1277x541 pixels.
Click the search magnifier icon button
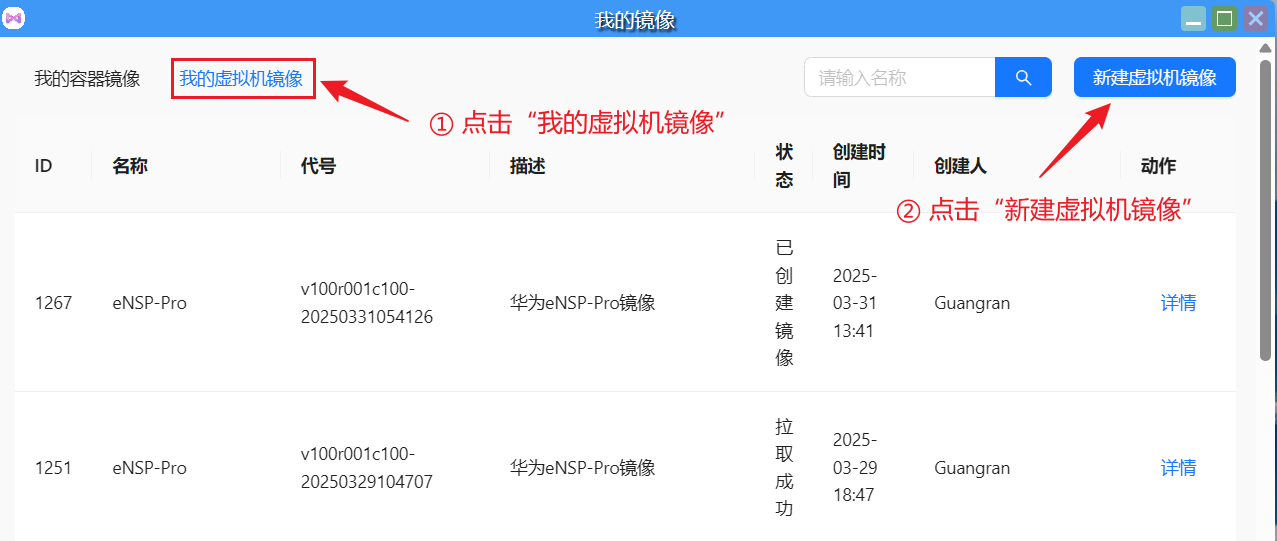pyautogui.click(x=1023, y=77)
